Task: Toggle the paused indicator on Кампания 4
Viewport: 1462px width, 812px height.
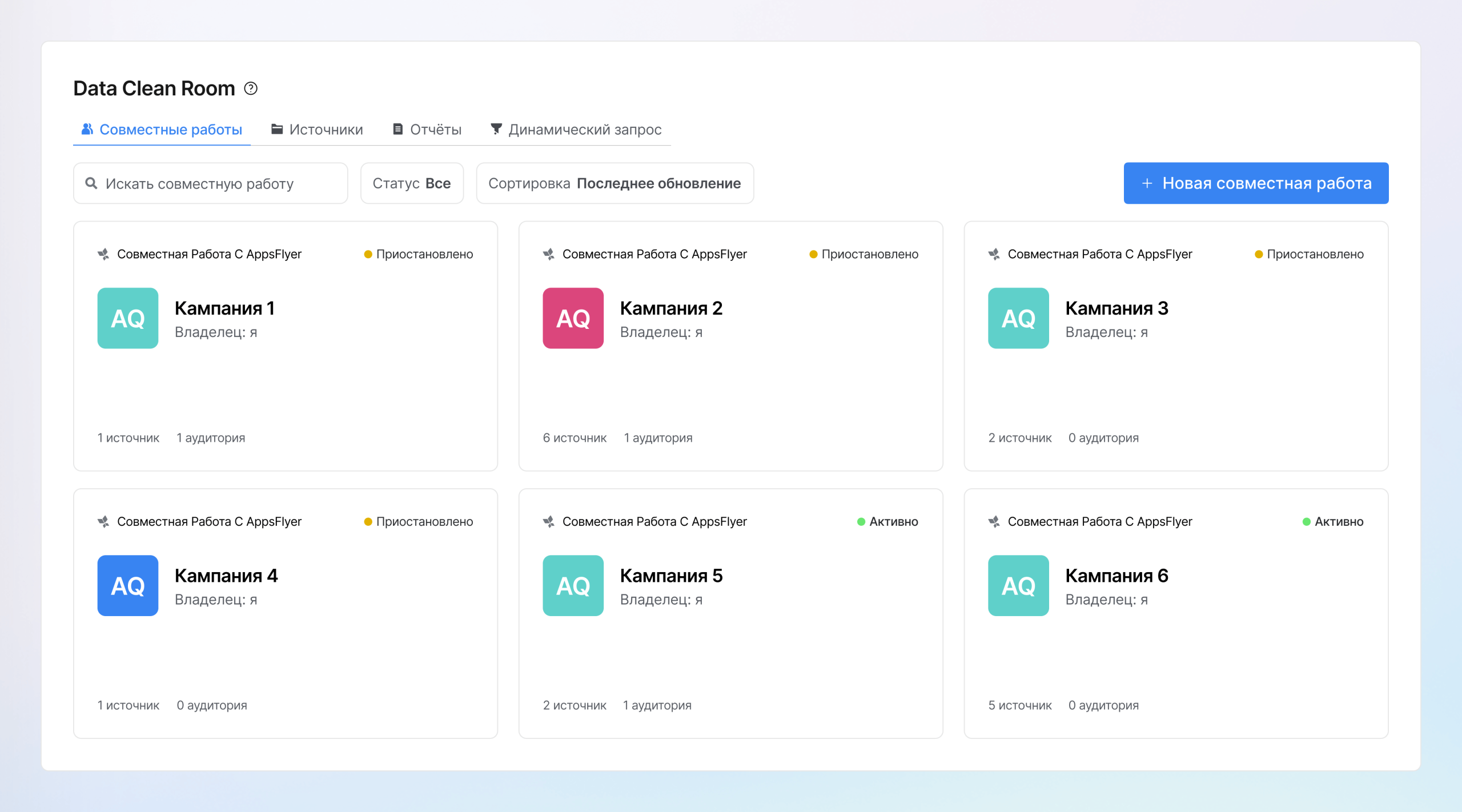Action: tap(368, 521)
